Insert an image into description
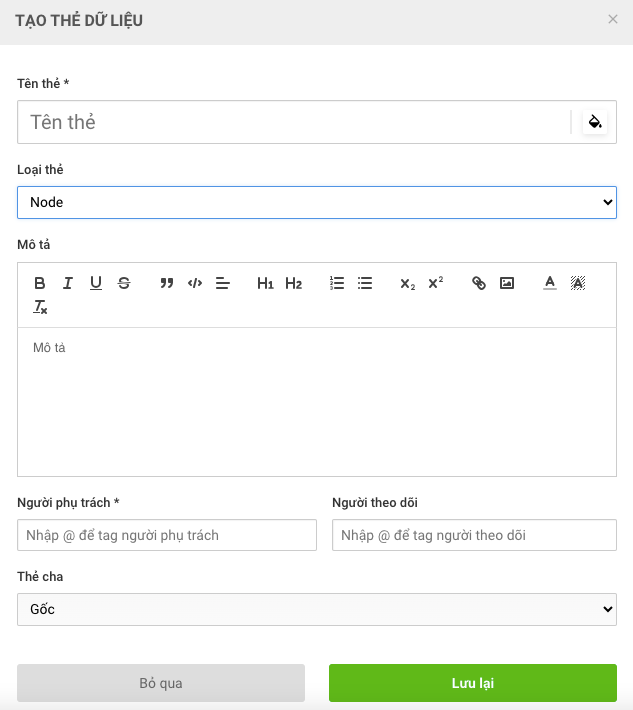Image resolution: width=633 pixels, height=710 pixels. point(507,283)
